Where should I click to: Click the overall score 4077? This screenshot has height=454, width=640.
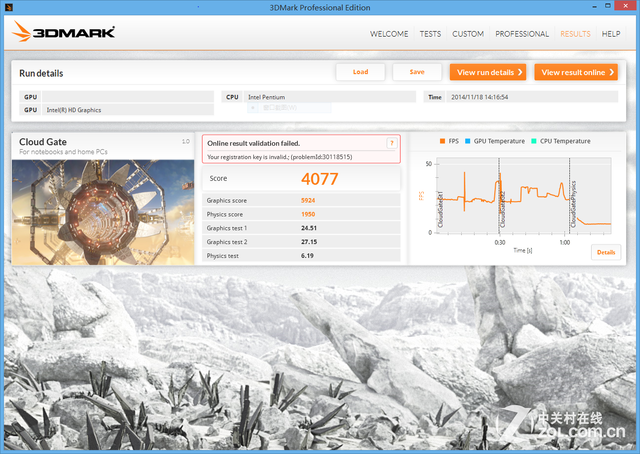[320, 179]
